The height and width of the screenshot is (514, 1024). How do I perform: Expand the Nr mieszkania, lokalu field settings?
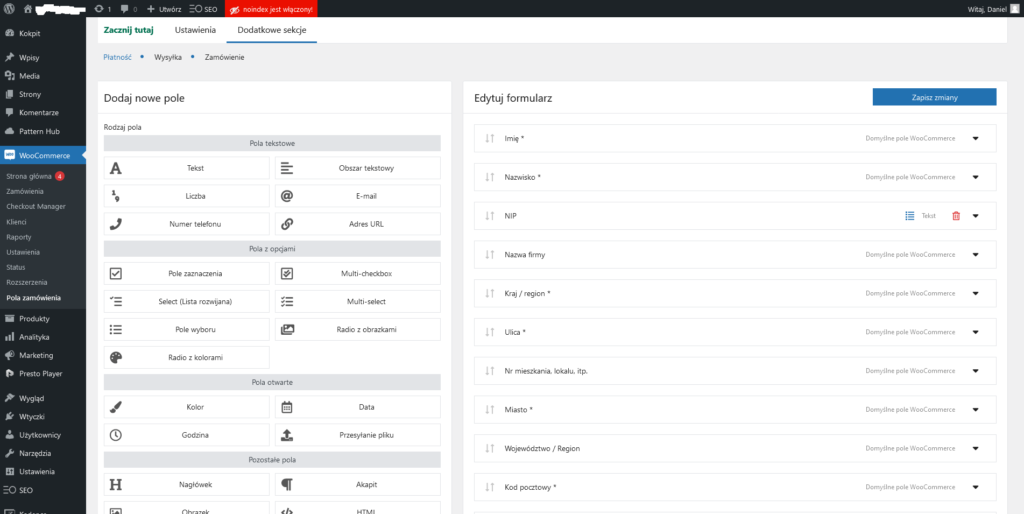[x=976, y=371]
